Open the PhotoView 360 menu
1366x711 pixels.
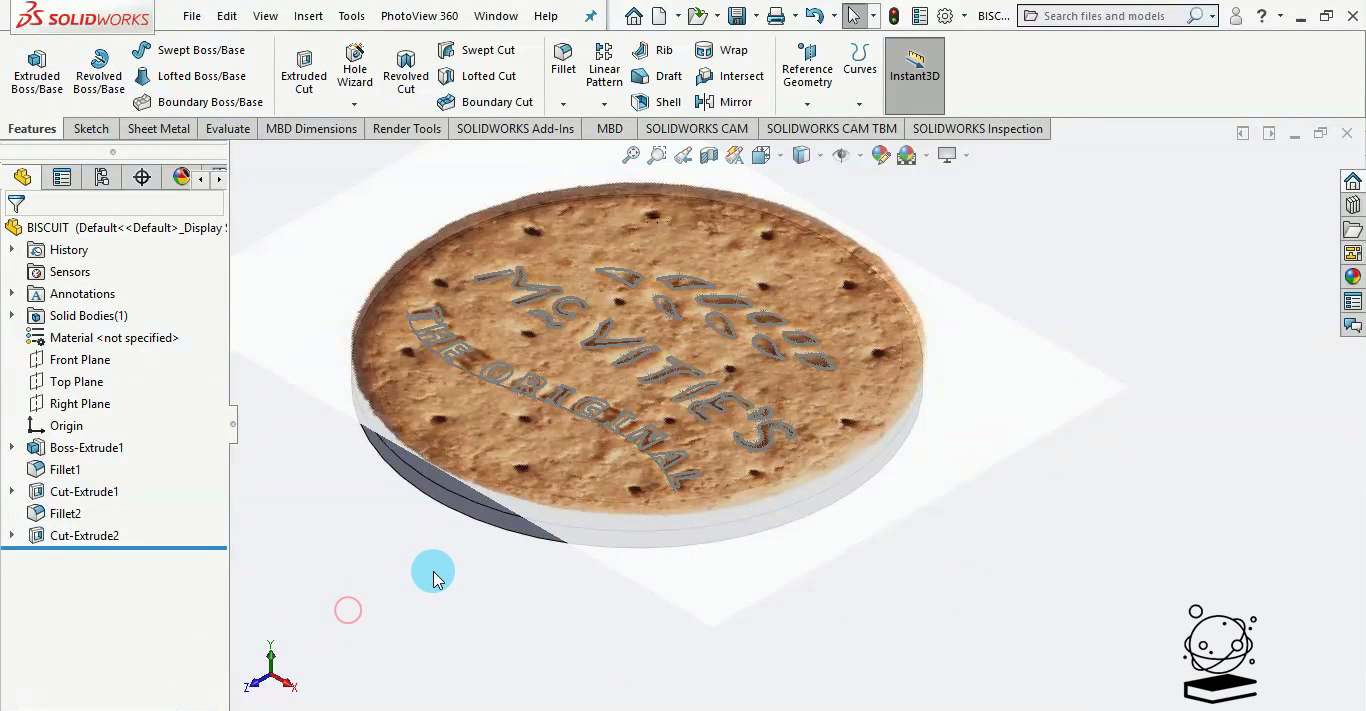419,16
